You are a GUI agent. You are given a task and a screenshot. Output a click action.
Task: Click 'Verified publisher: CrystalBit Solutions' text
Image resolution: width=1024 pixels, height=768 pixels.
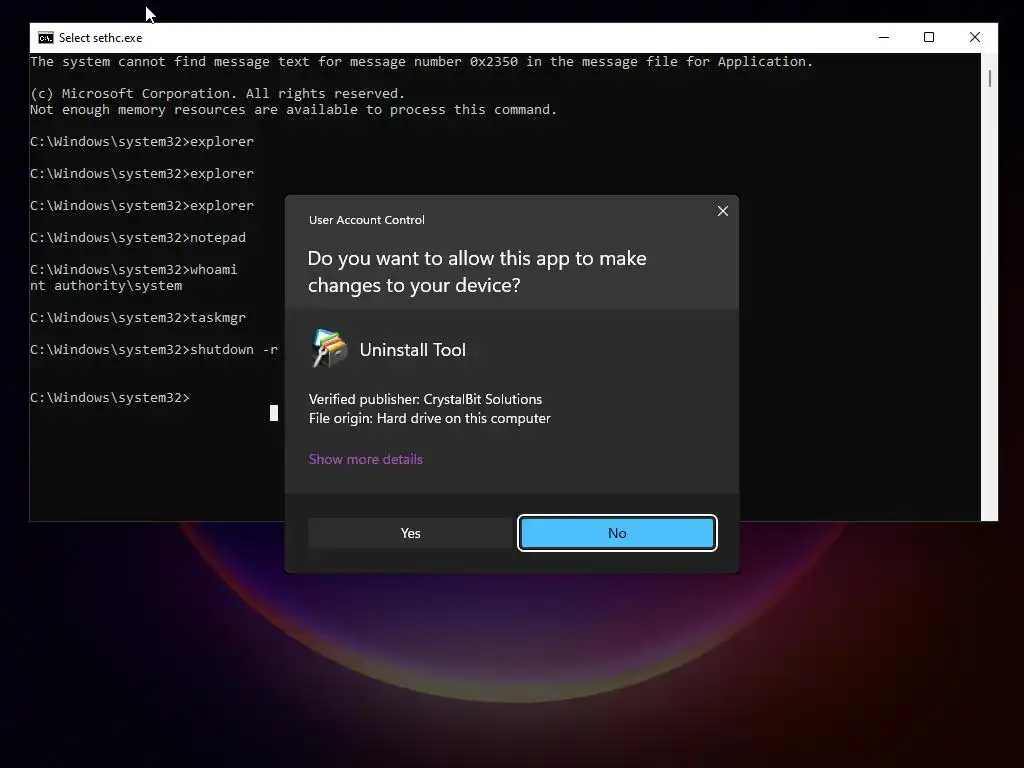425,399
